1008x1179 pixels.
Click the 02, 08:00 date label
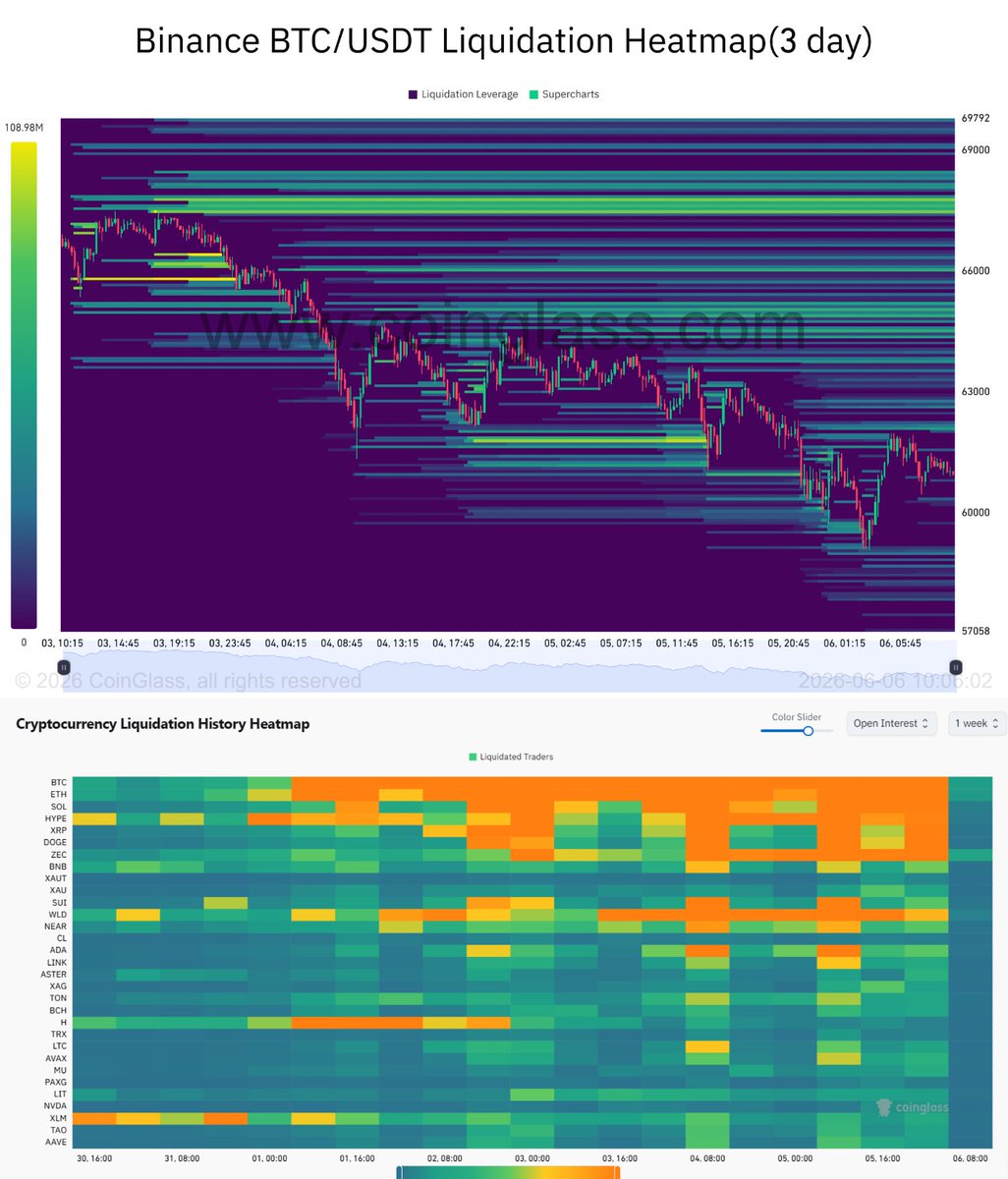pos(443,1158)
